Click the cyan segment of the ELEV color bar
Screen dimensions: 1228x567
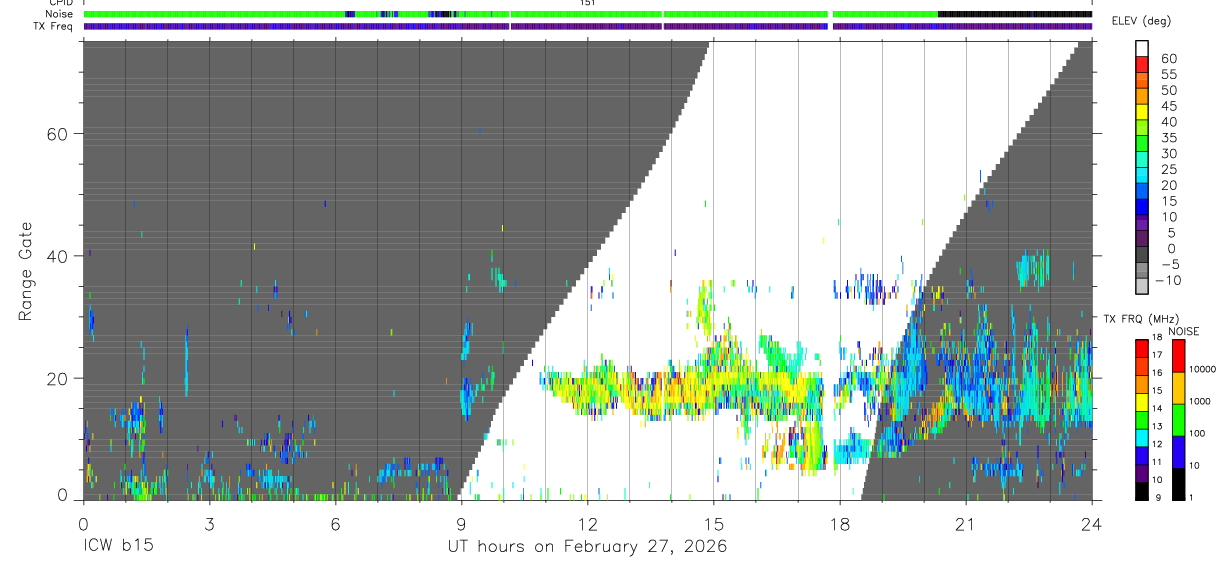click(x=1142, y=175)
